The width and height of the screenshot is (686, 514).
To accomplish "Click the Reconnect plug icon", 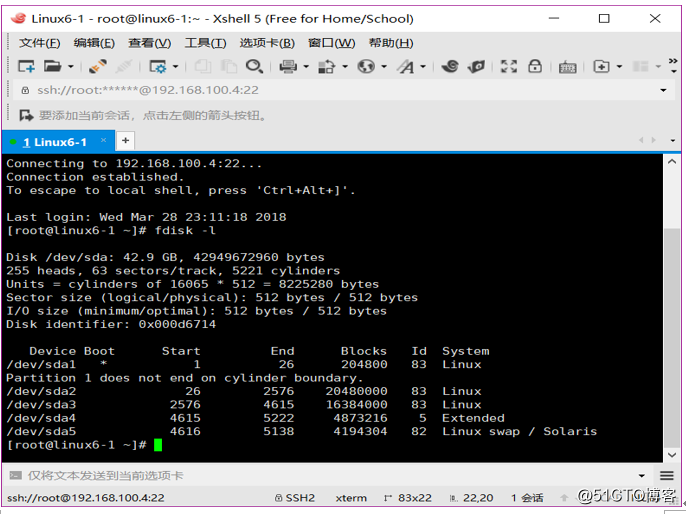I will (x=98, y=66).
